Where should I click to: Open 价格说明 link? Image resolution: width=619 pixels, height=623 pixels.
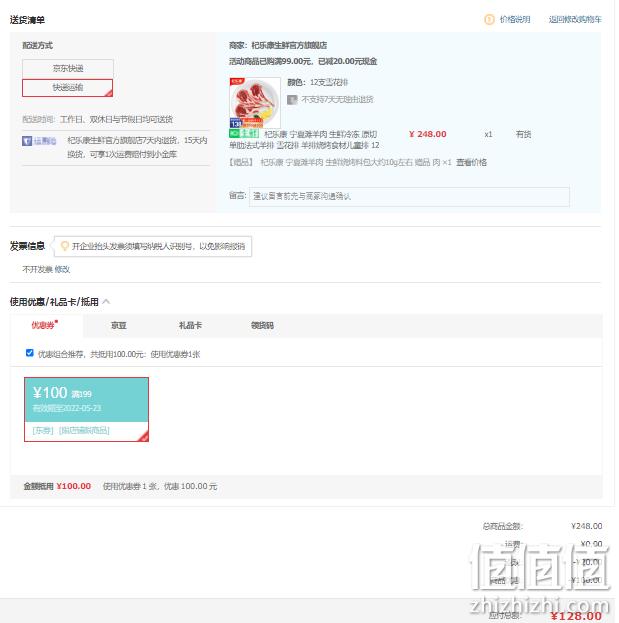coord(515,19)
